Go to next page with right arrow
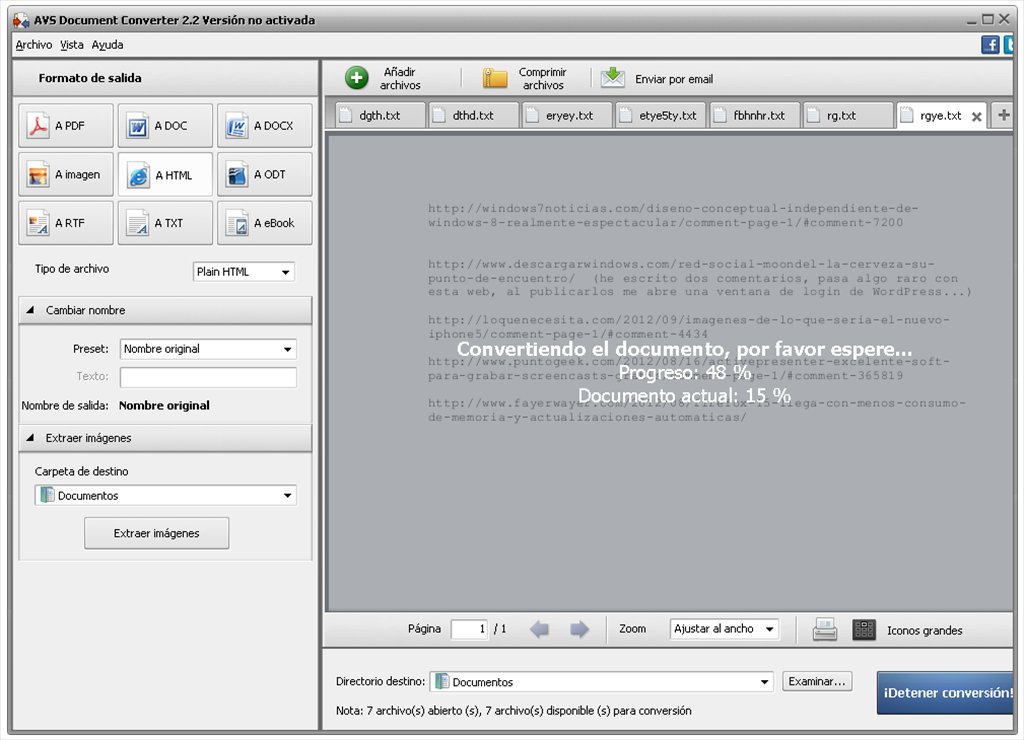The image size is (1024, 740). [x=579, y=629]
